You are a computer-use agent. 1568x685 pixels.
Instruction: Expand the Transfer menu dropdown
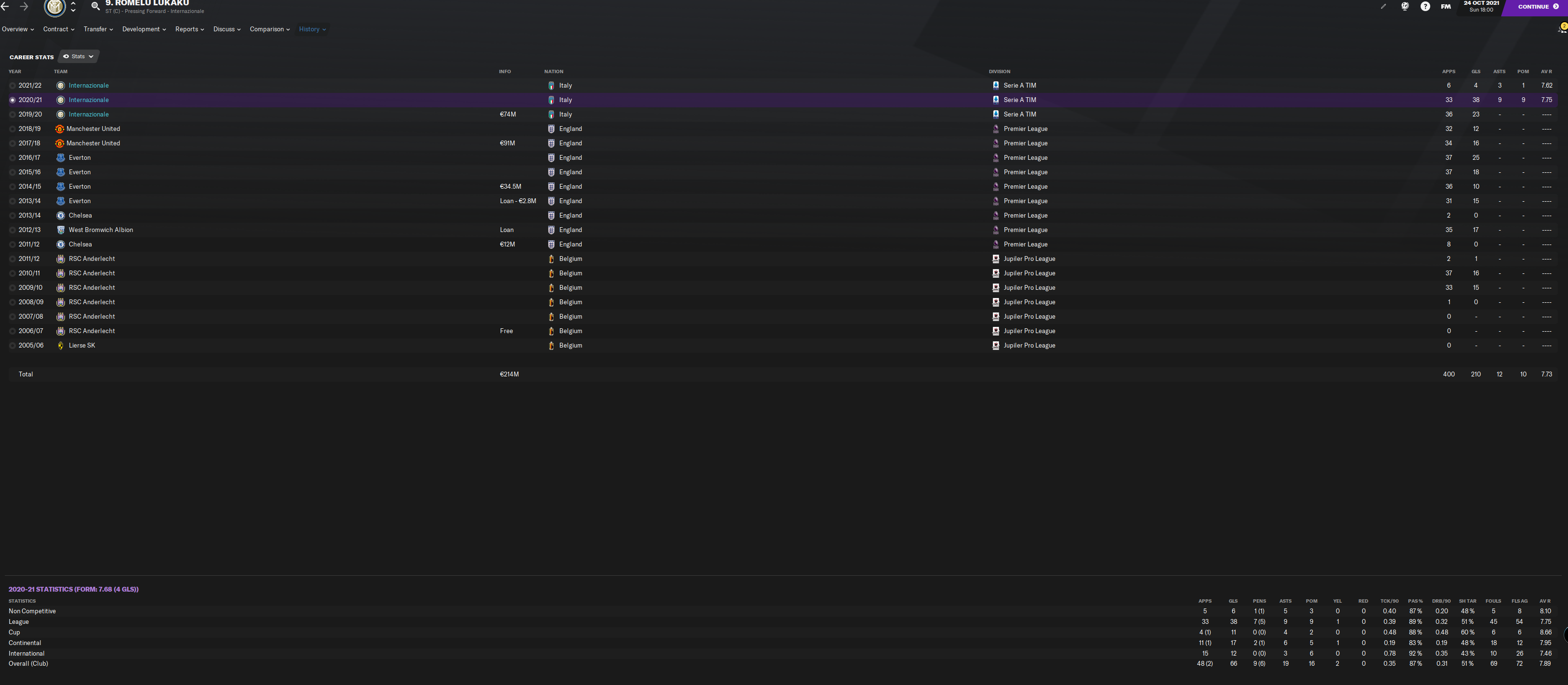pos(98,29)
